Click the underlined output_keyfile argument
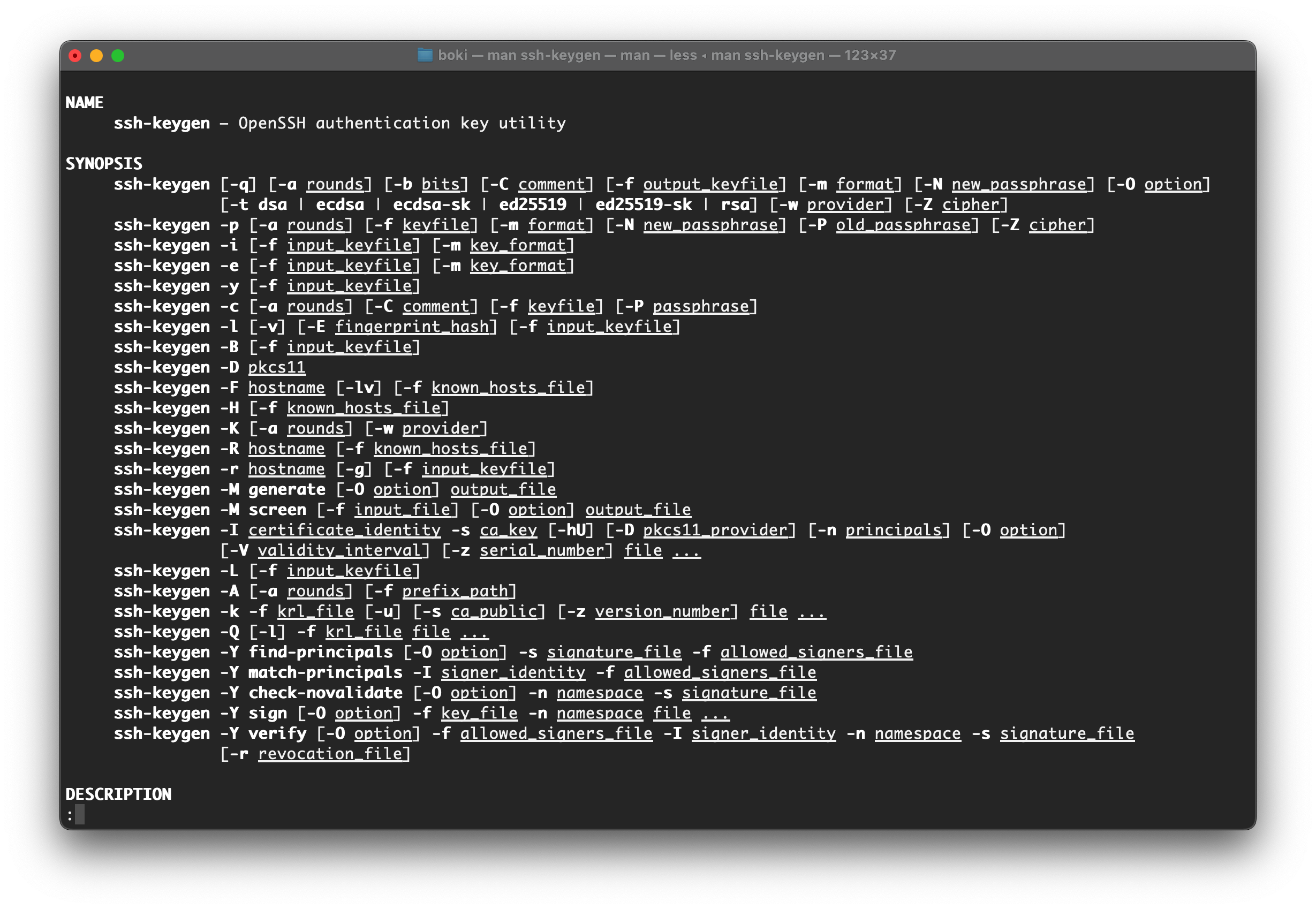The width and height of the screenshot is (1316, 909). click(x=710, y=185)
